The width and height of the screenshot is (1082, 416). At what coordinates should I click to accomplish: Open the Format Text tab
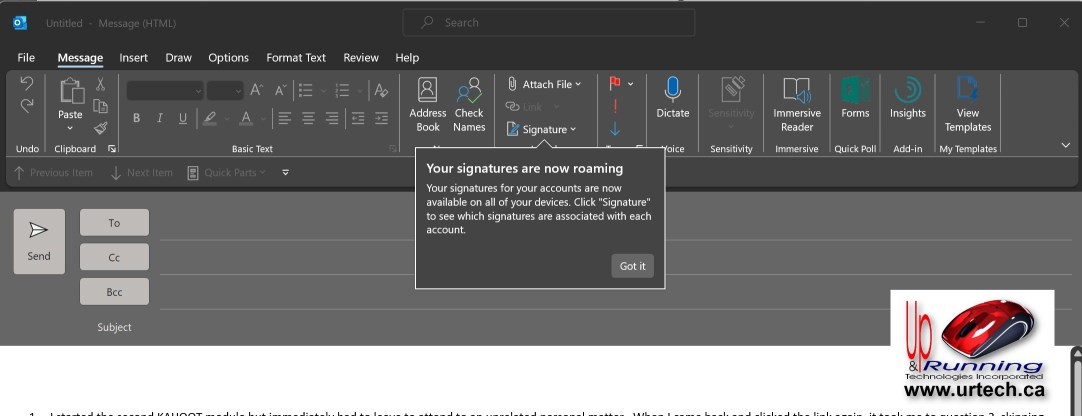(296, 58)
